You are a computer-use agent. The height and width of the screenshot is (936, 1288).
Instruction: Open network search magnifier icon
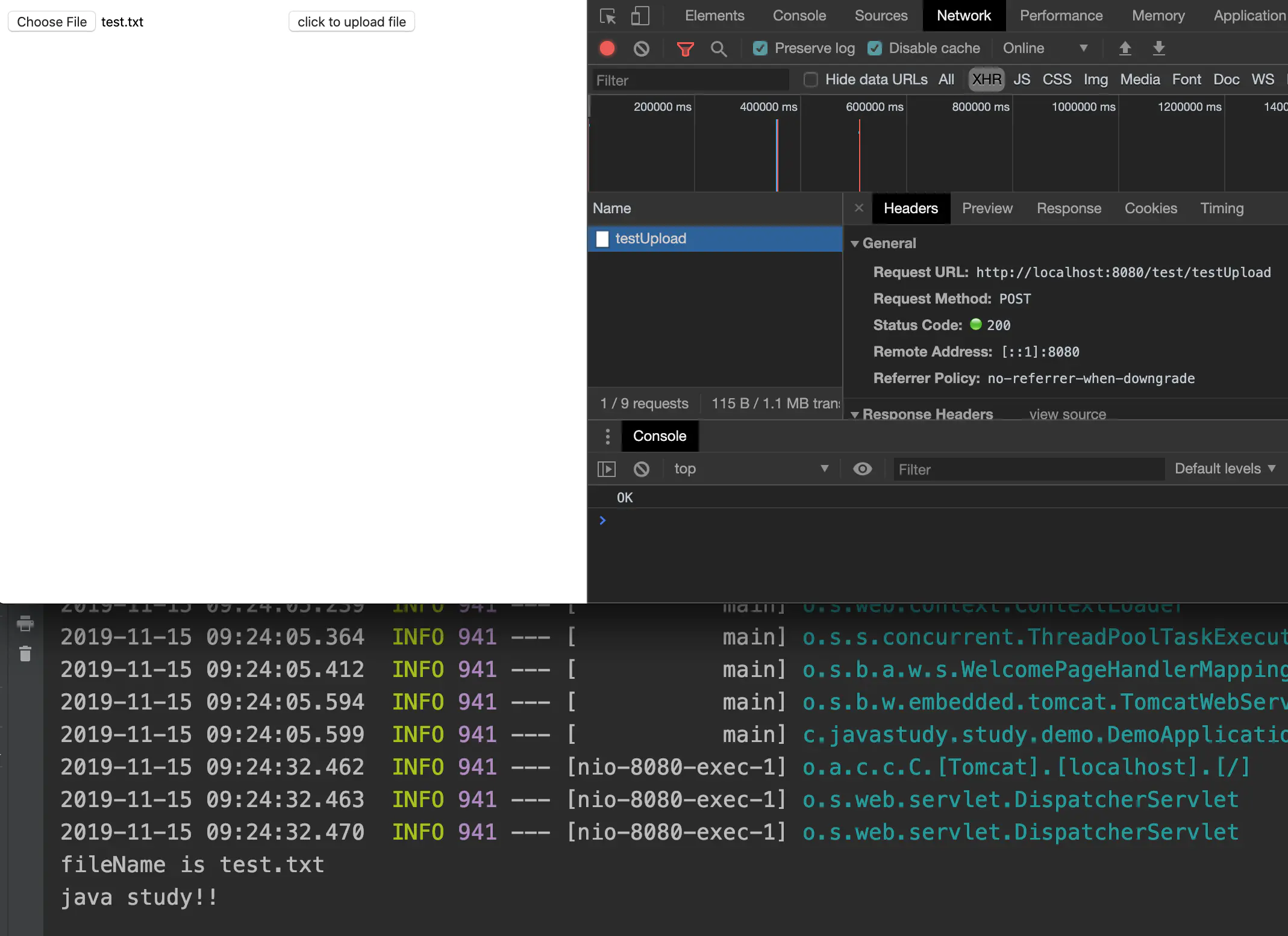point(718,48)
